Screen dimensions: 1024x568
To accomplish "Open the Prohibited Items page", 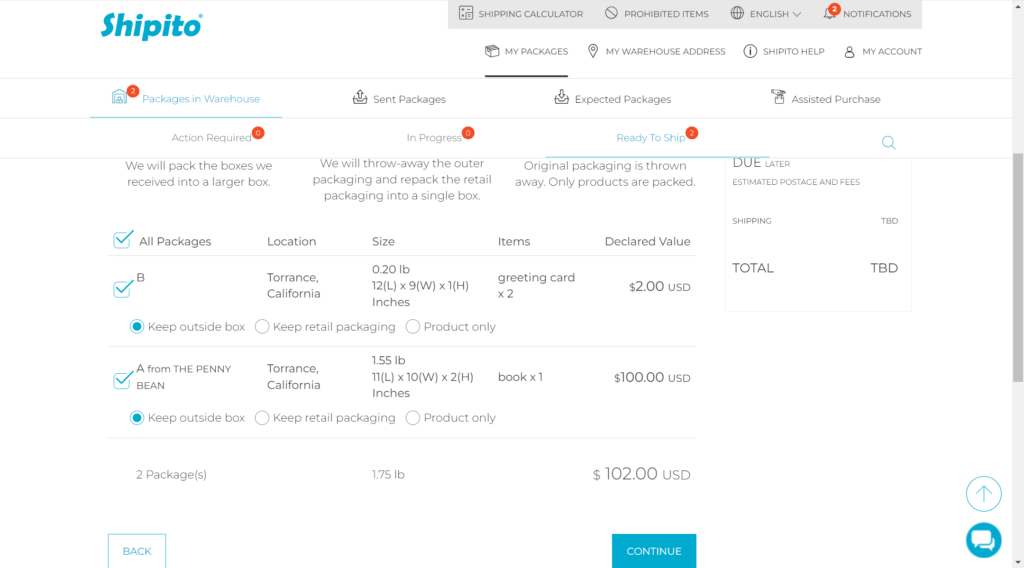I will pos(656,14).
